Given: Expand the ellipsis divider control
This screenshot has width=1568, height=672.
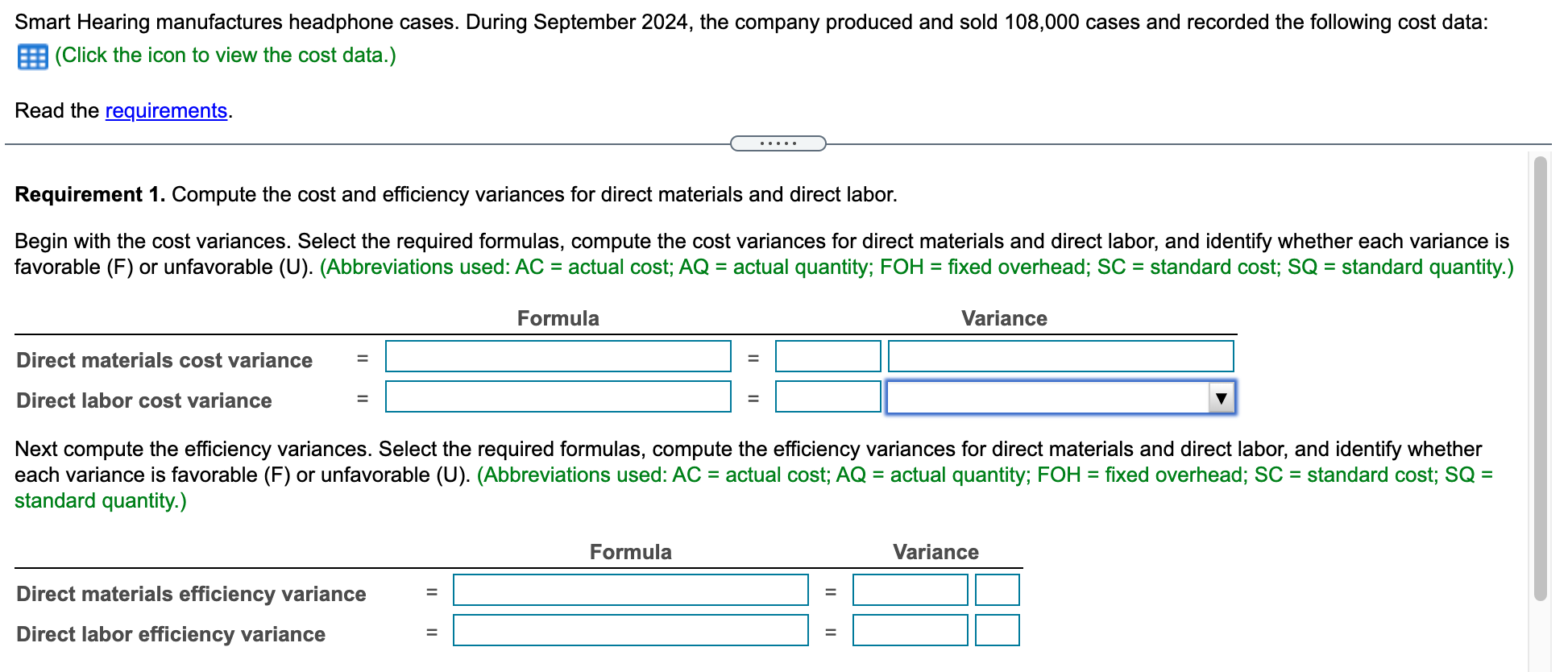Looking at the screenshot, I should click(778, 143).
